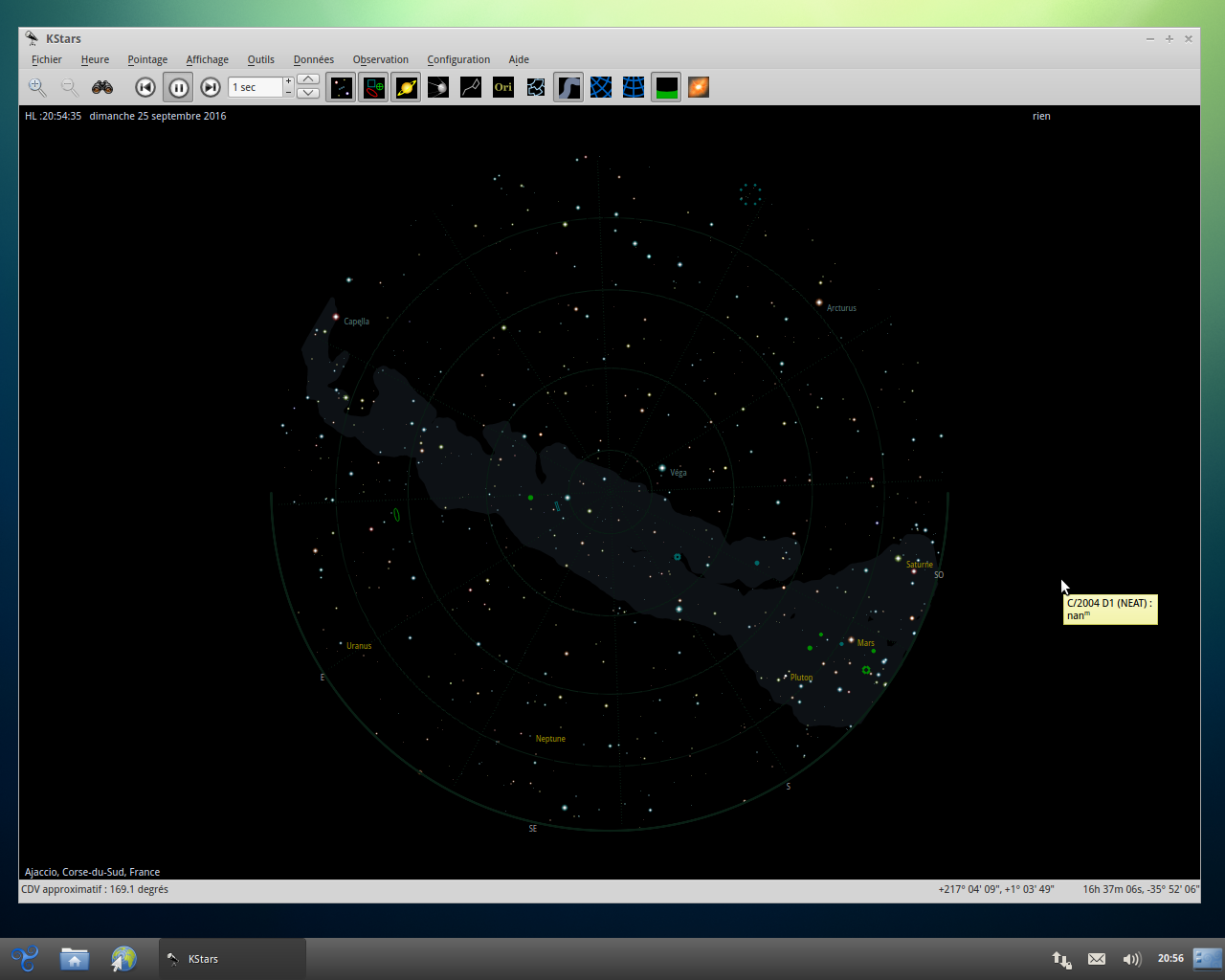Select the Mars planet label
This screenshot has height=980, width=1225.
pyautogui.click(x=866, y=643)
